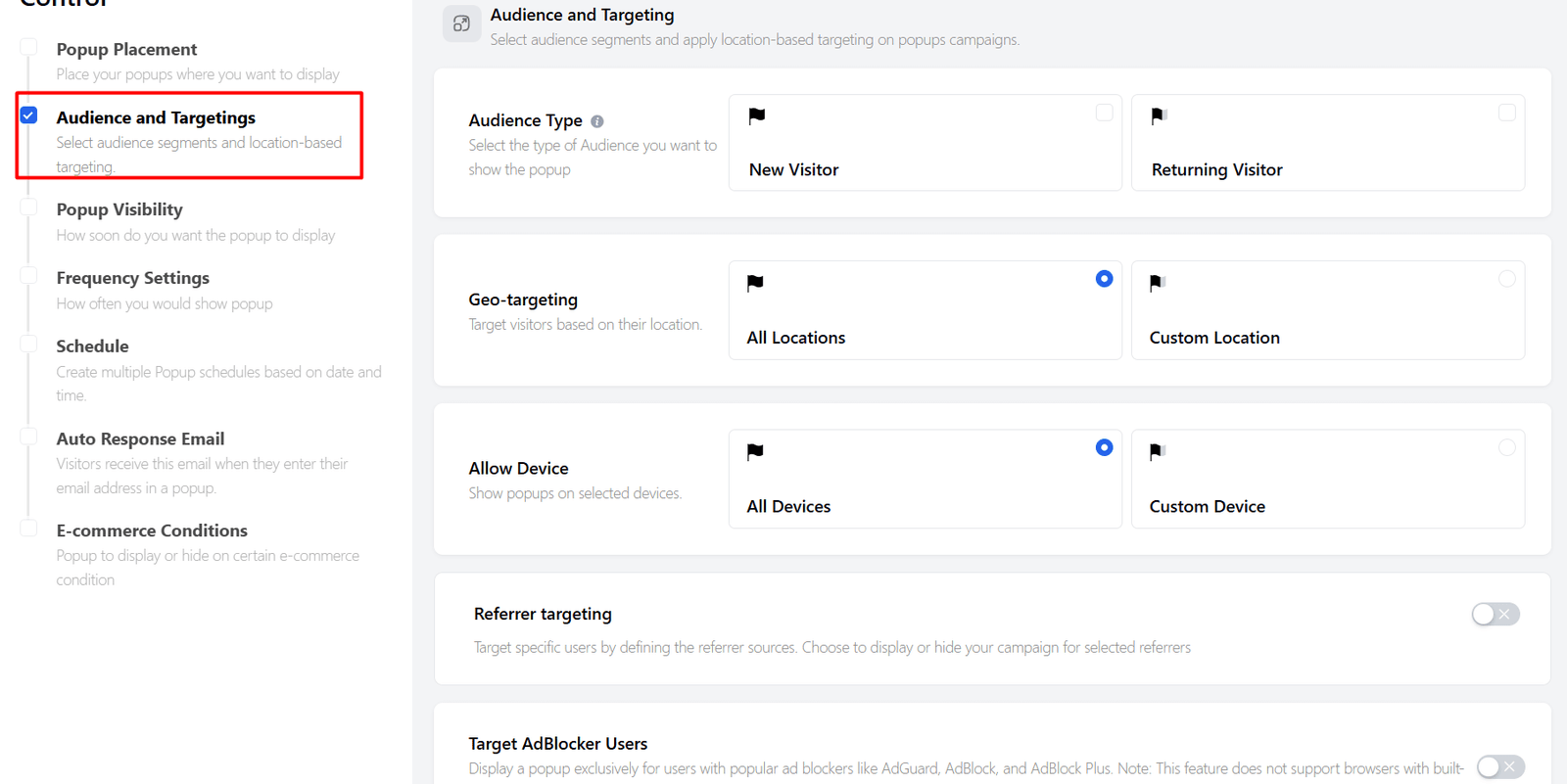Click the Audience and Targeting header icon
Viewport: 1567px width, 784px height.
point(461,23)
